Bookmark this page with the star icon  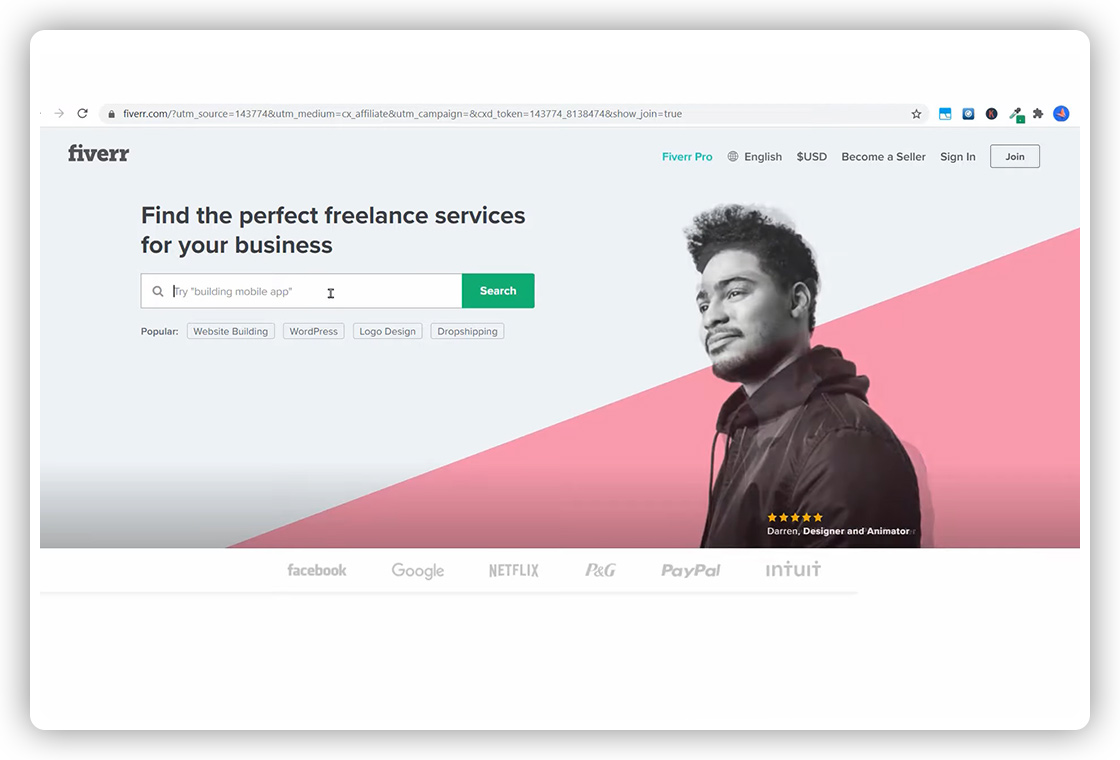(x=916, y=114)
